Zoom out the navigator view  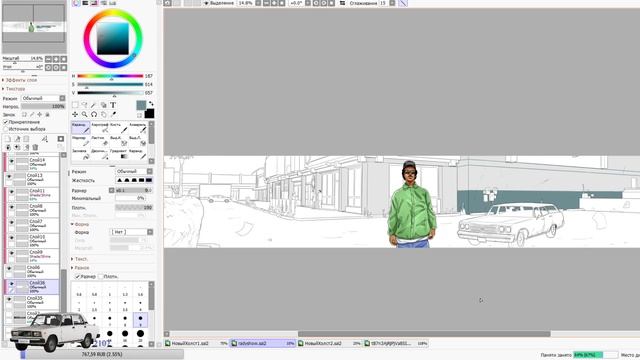49,59
